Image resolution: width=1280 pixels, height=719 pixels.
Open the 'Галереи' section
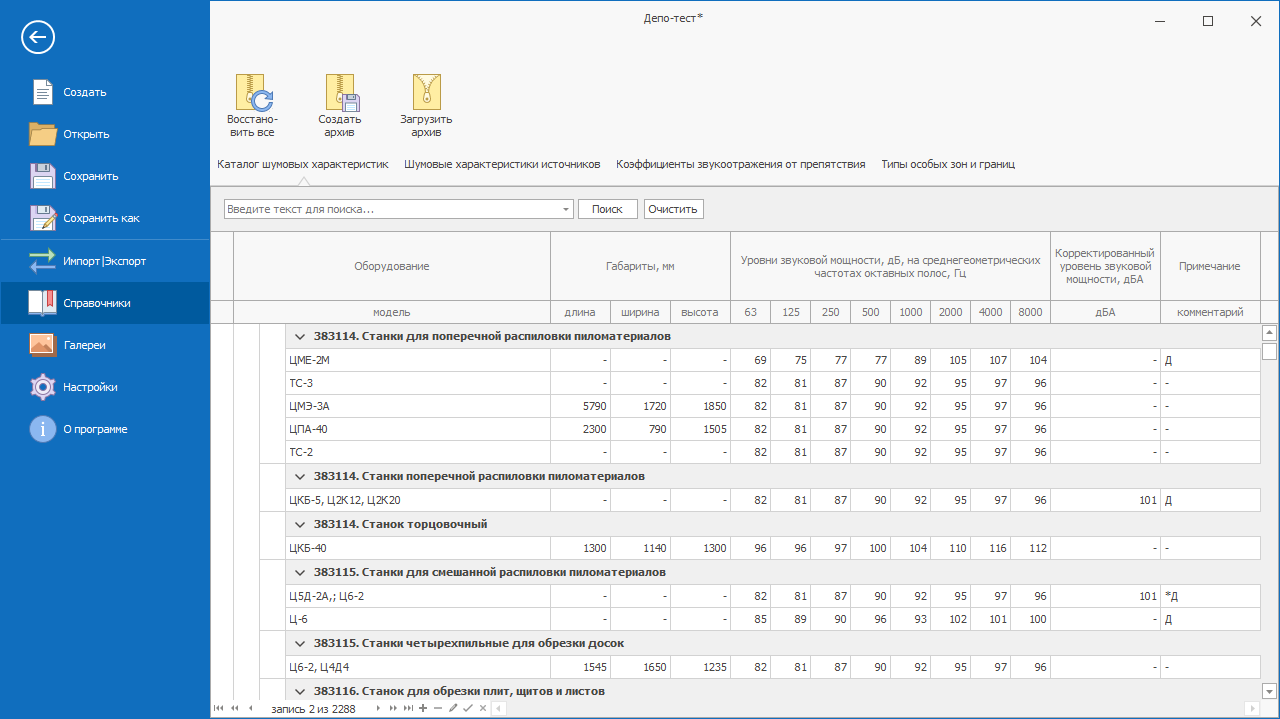(84, 345)
